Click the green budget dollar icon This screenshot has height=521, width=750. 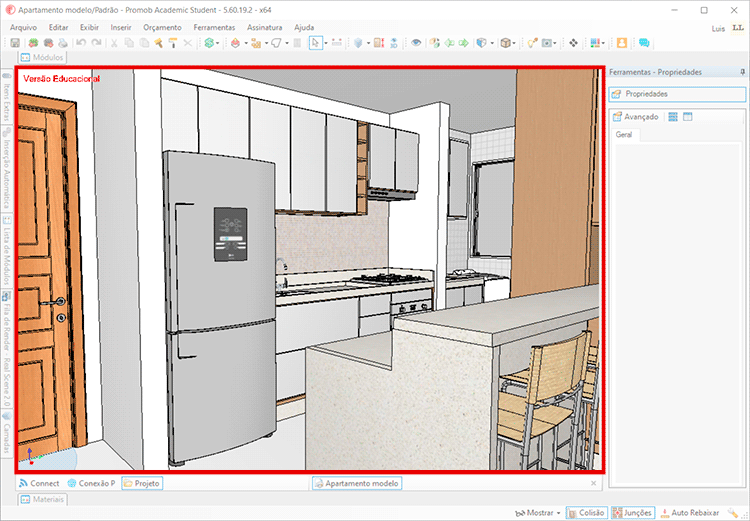pyautogui.click(x=209, y=43)
